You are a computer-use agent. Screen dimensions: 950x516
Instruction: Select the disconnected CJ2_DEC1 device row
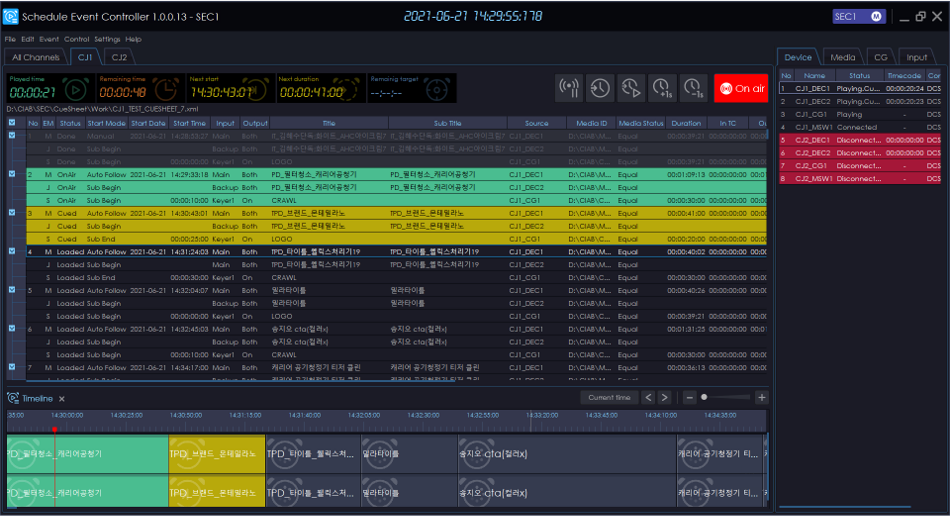pos(860,140)
